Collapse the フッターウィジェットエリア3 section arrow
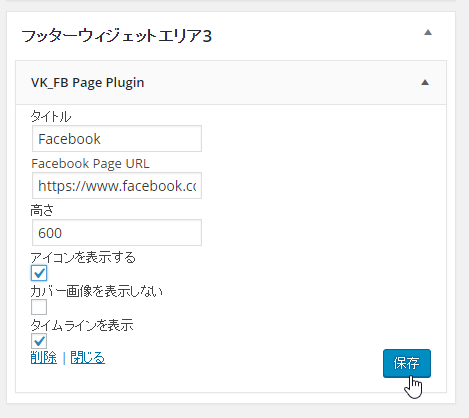The width and height of the screenshot is (469, 418). [428, 33]
